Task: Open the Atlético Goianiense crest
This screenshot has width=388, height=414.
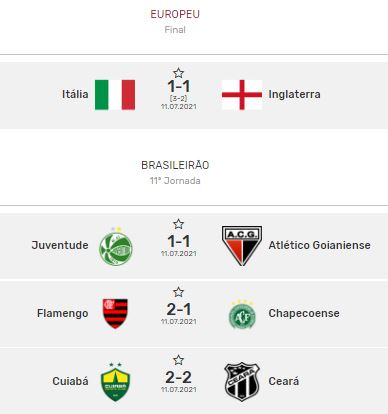Action: click(x=242, y=246)
